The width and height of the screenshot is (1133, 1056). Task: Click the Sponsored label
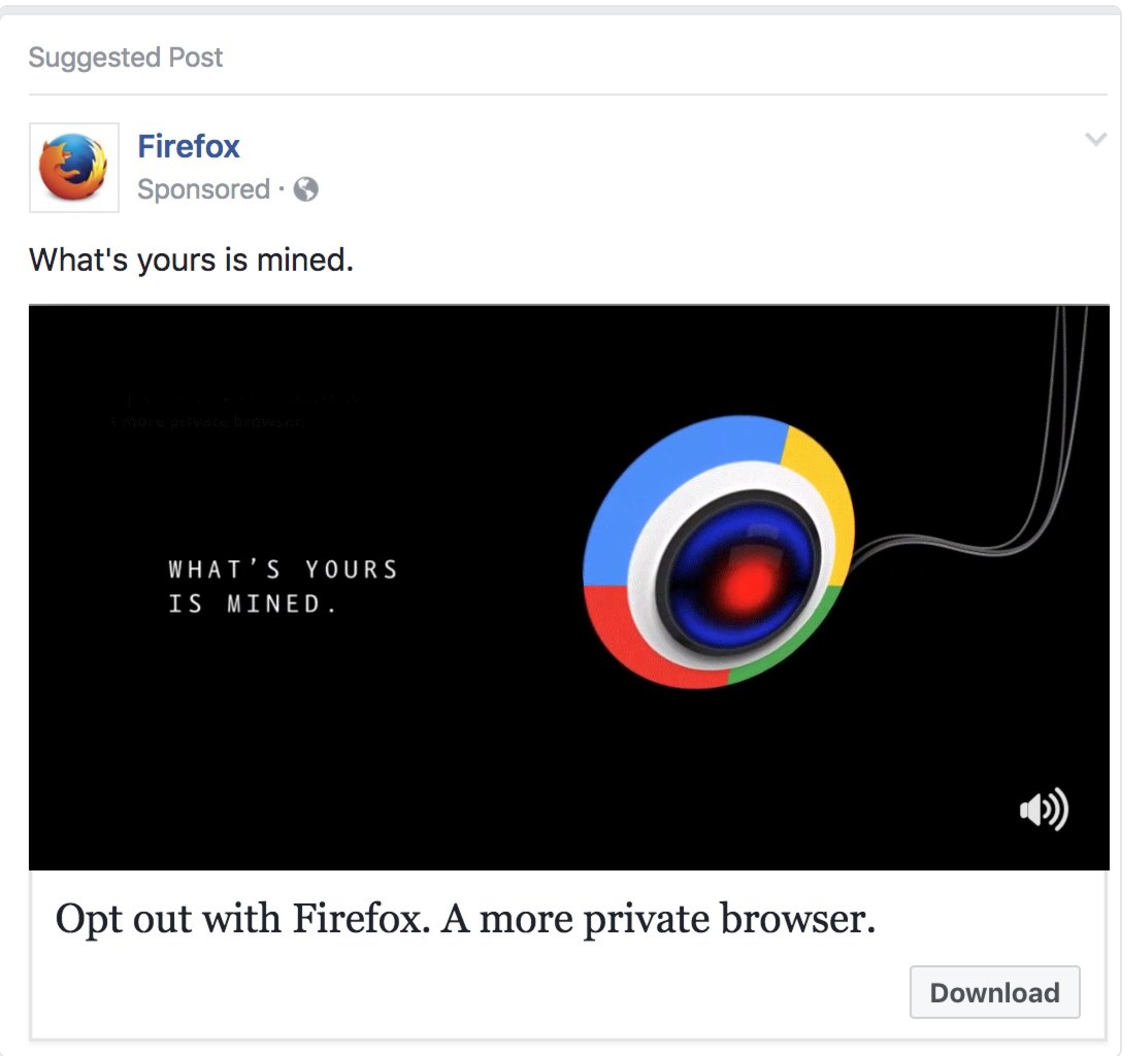203,189
